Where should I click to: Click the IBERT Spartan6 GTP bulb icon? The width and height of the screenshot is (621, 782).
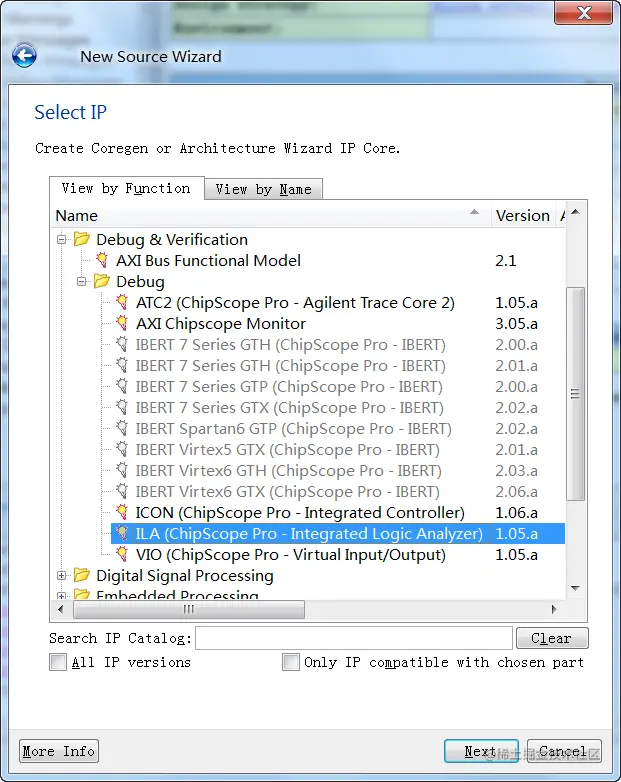click(x=122, y=428)
